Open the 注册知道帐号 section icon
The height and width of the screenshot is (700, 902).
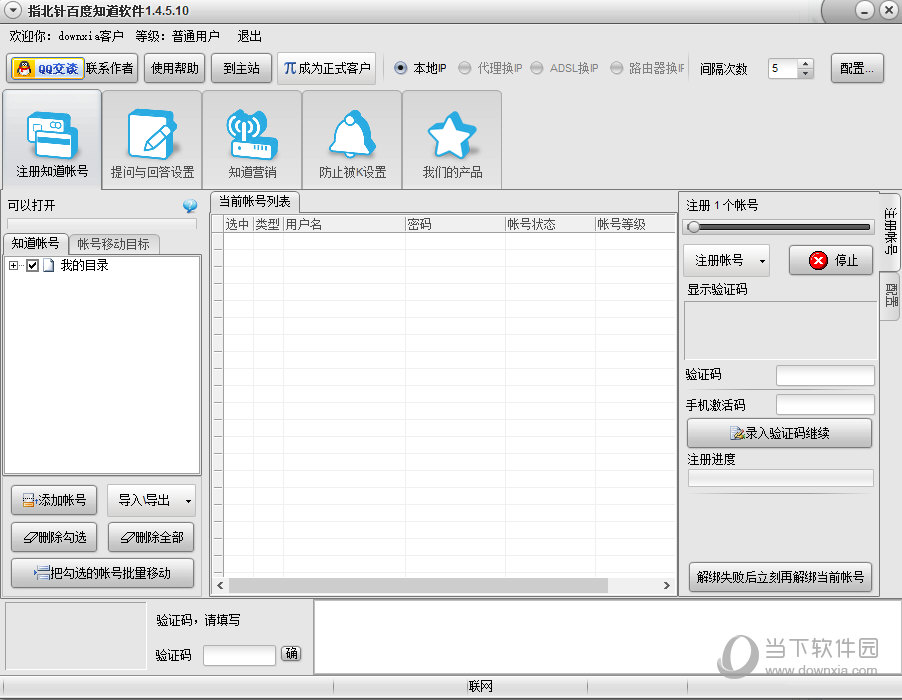(x=52, y=139)
